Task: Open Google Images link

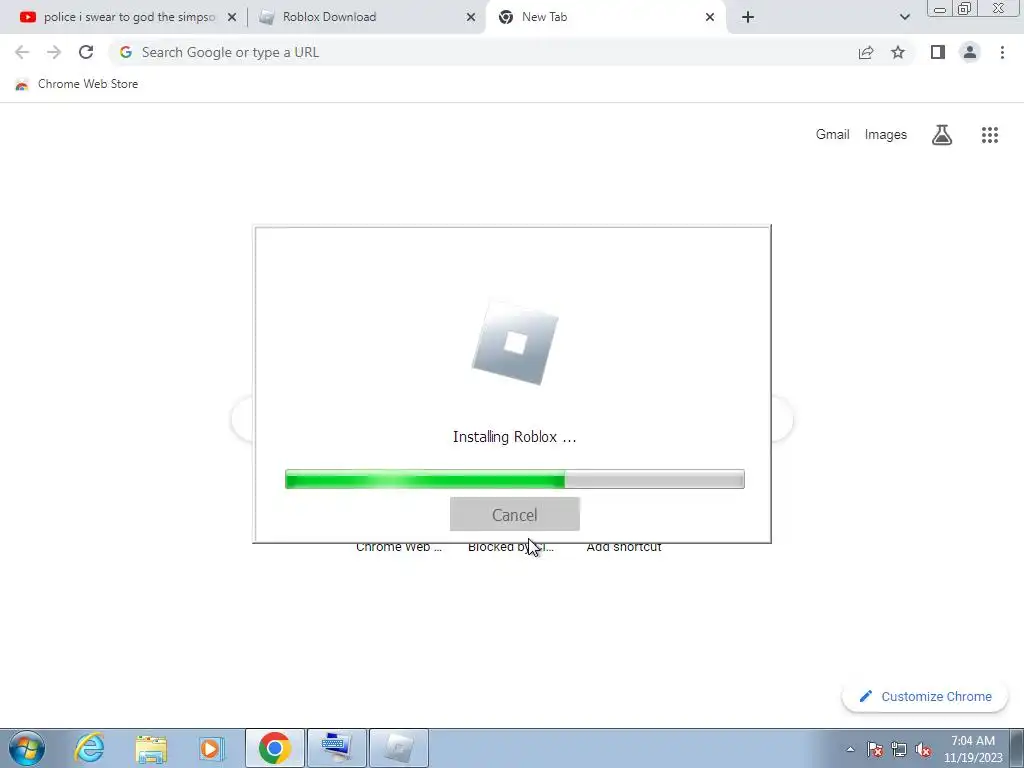Action: [886, 135]
